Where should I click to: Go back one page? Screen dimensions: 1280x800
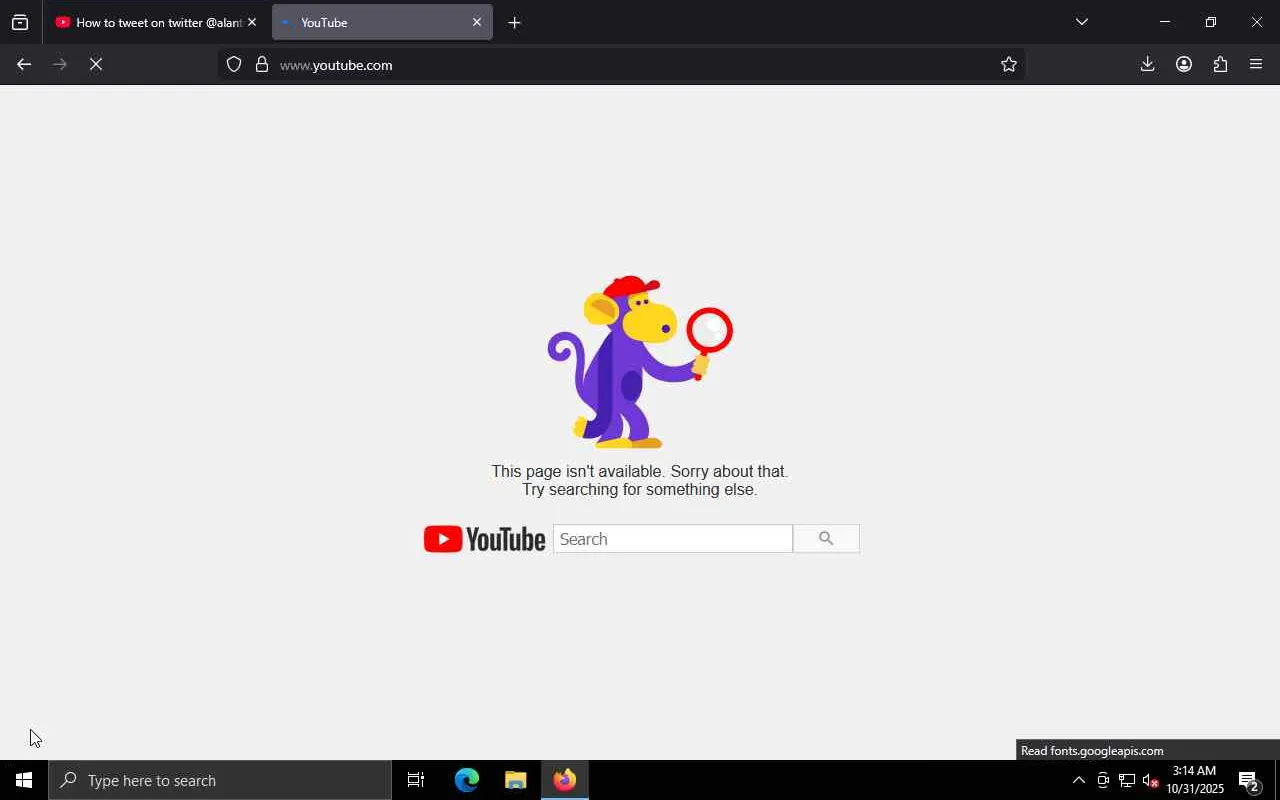24,65
